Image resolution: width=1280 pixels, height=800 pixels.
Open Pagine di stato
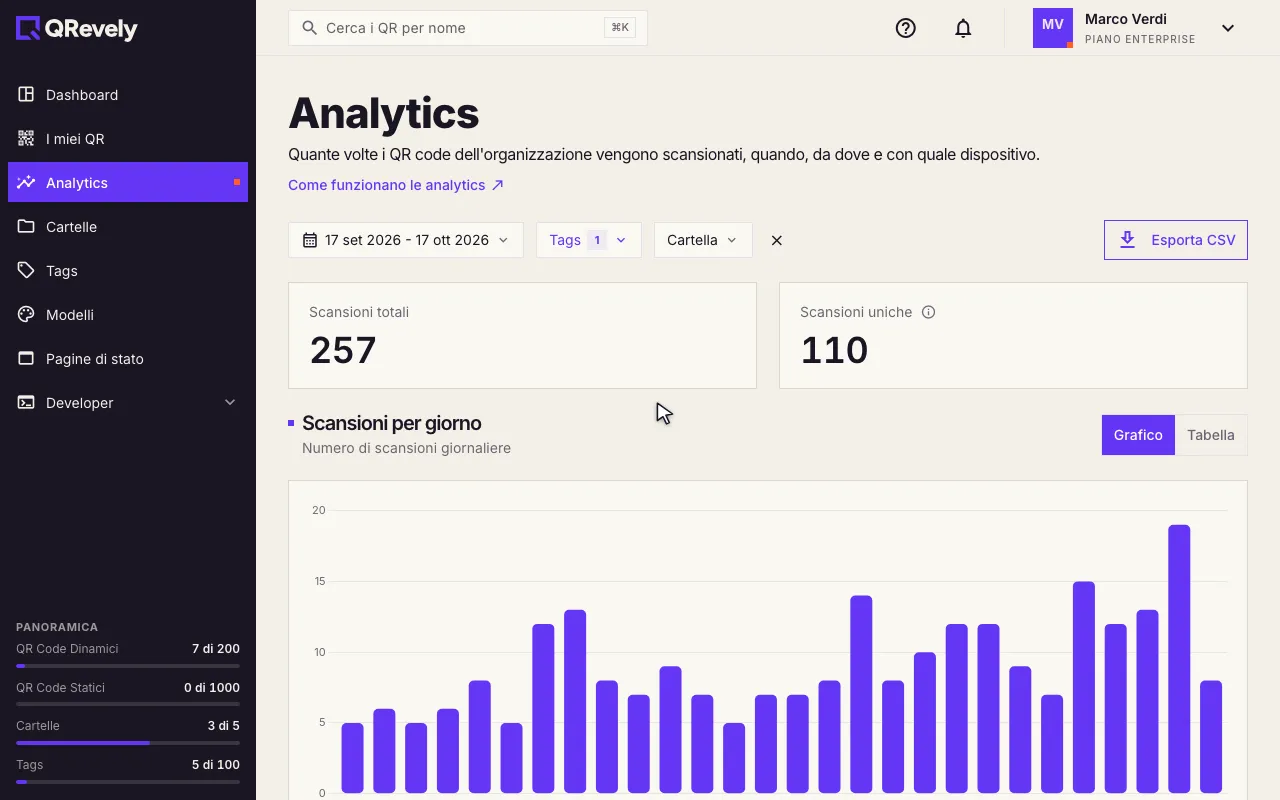tap(128, 359)
